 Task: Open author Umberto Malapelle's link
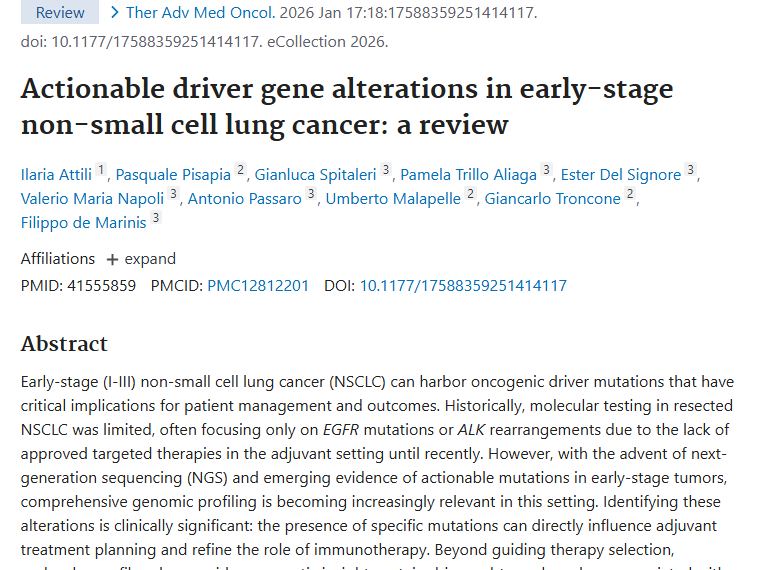point(393,198)
